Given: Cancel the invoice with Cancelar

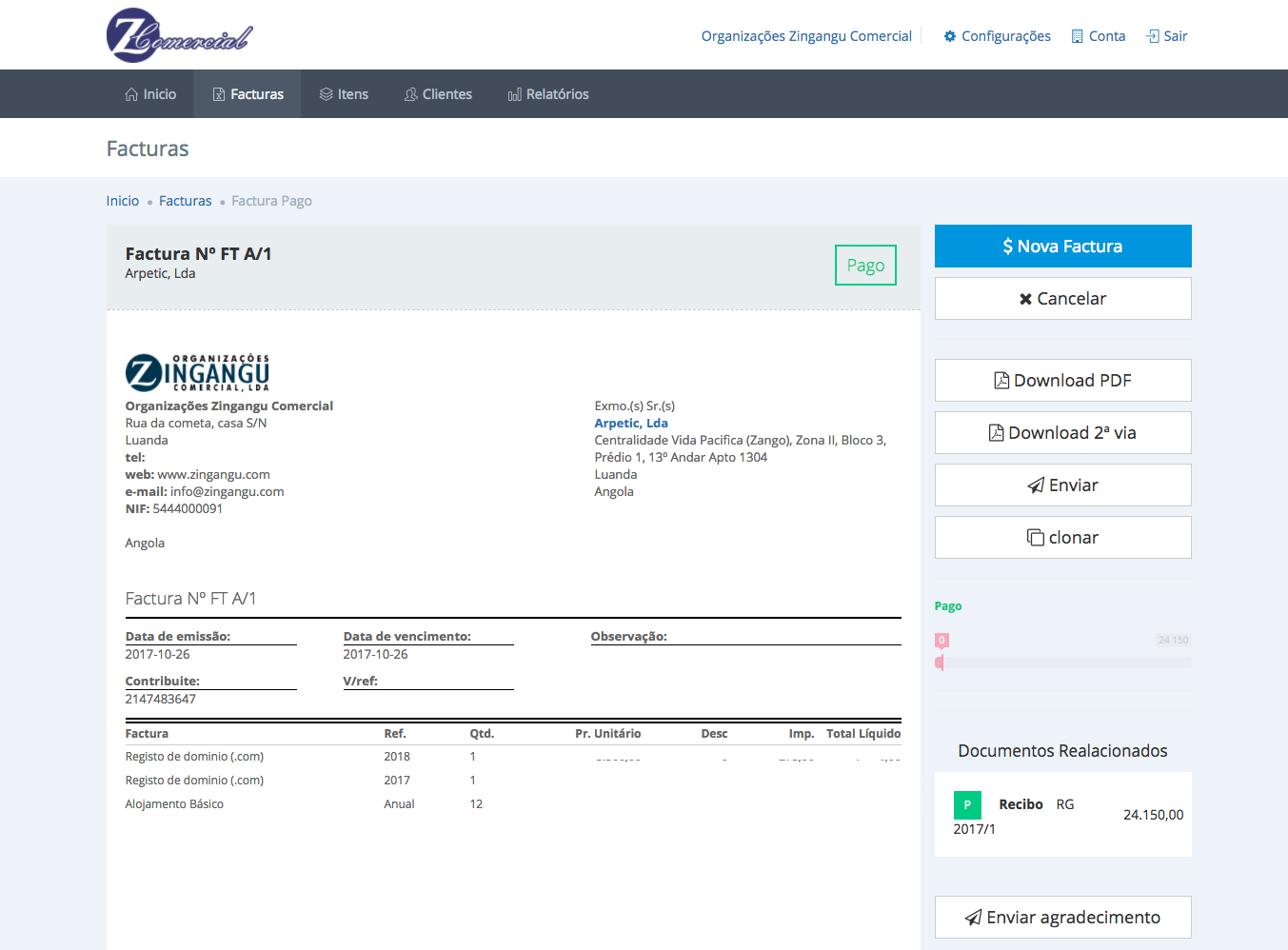Looking at the screenshot, I should (x=1062, y=299).
